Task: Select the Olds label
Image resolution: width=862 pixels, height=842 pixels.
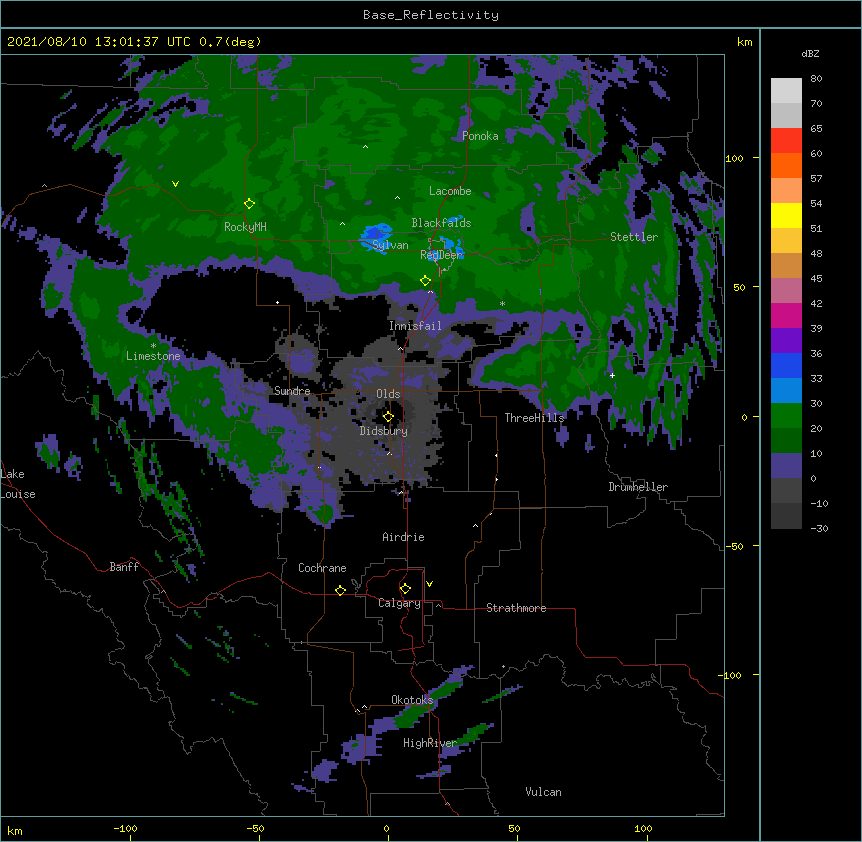Action: click(388, 394)
